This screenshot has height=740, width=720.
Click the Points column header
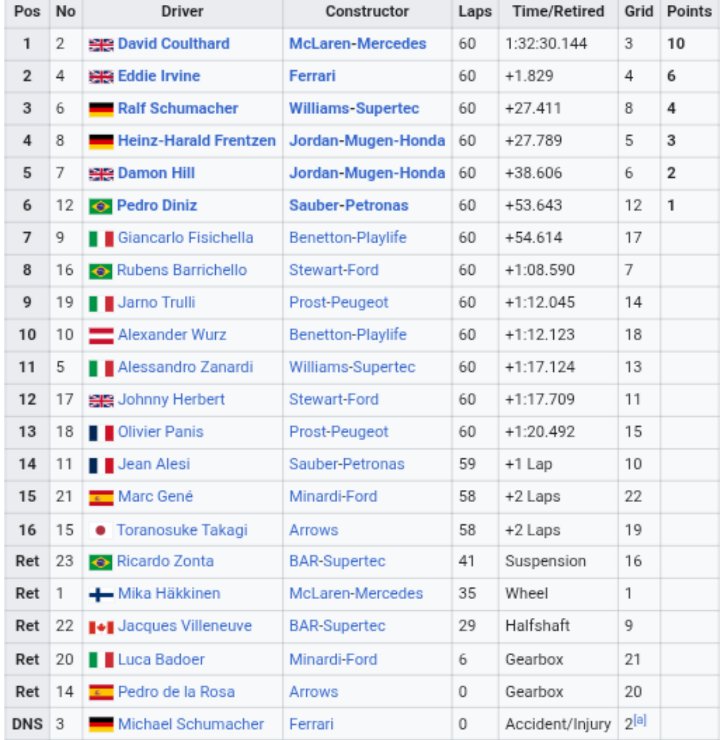[689, 12]
